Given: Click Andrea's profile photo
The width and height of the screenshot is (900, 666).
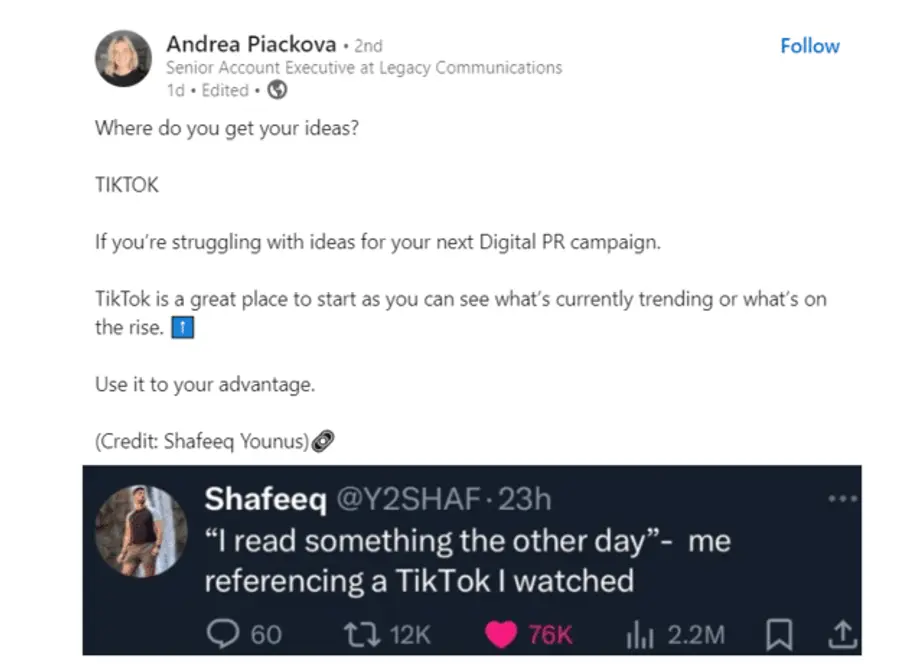Looking at the screenshot, I should pyautogui.click(x=122, y=58).
